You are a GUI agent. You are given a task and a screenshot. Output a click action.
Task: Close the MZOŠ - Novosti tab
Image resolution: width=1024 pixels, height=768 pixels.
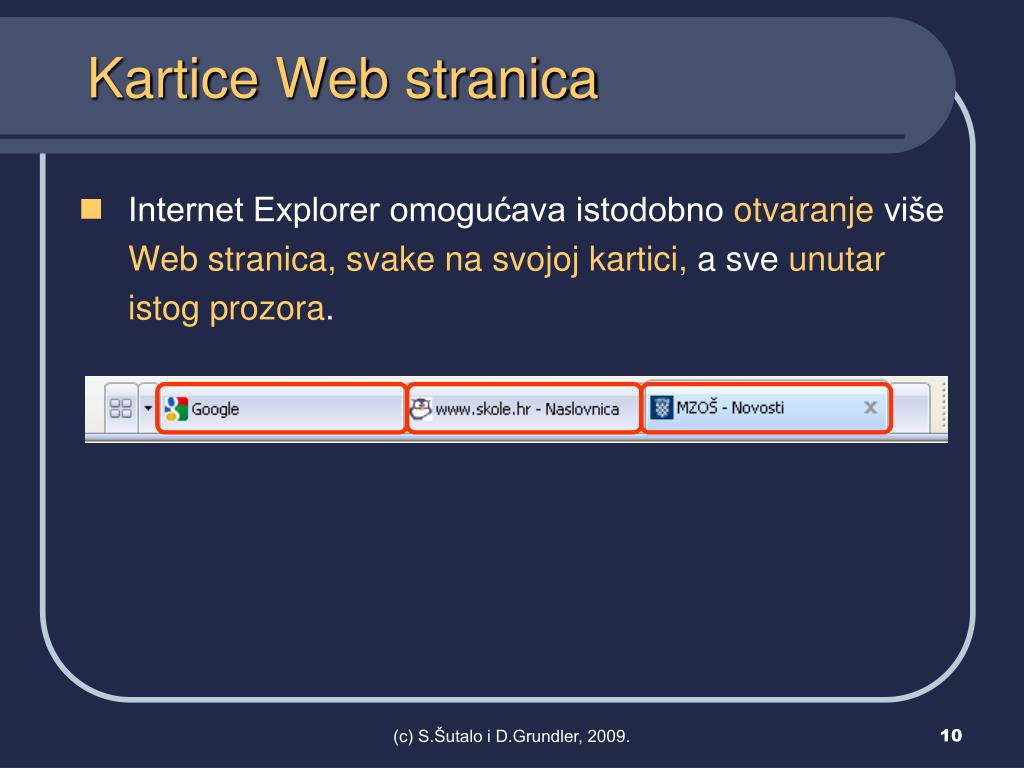pos(870,408)
